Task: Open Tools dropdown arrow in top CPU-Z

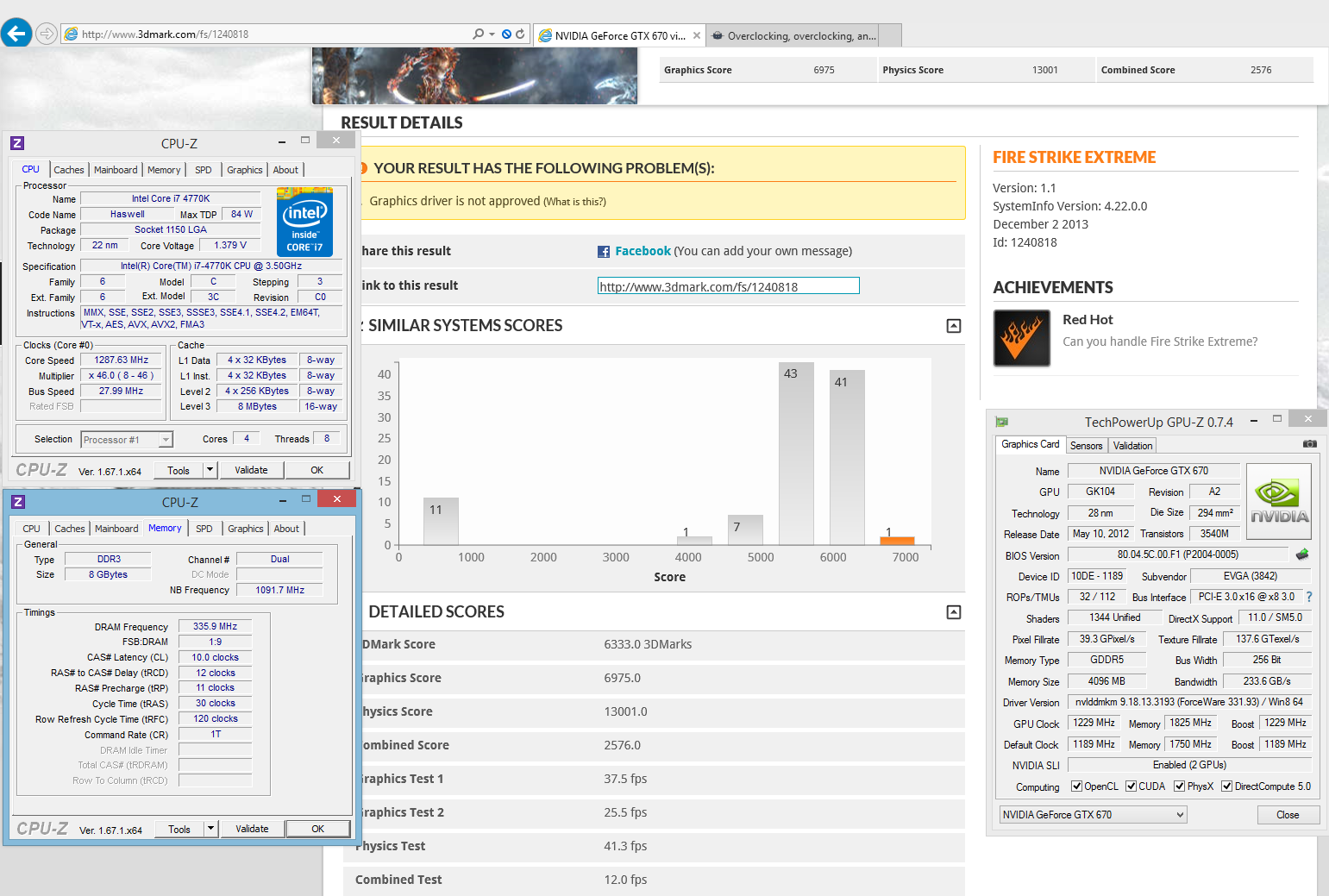Action: pyautogui.click(x=210, y=470)
